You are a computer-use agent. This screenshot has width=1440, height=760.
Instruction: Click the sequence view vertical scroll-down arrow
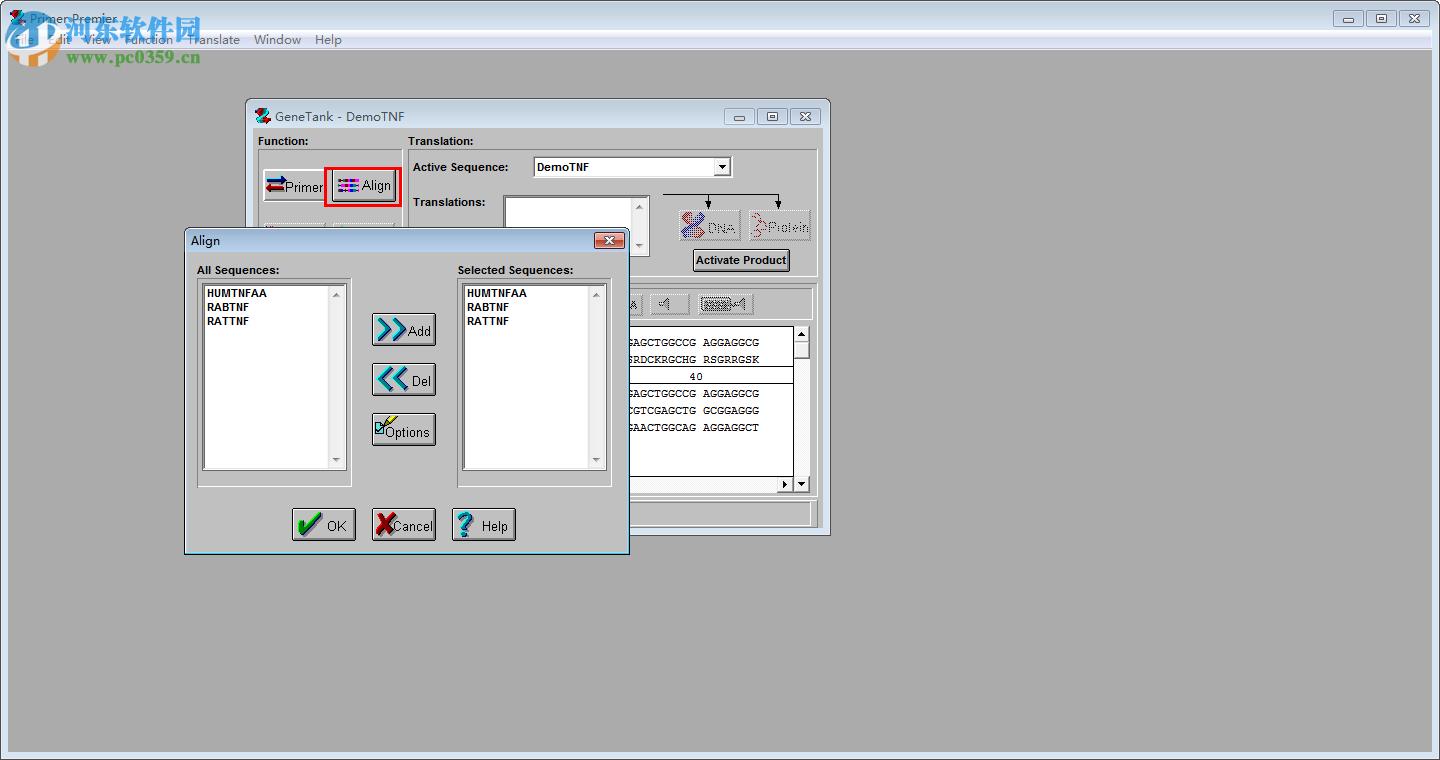pyautogui.click(x=801, y=484)
